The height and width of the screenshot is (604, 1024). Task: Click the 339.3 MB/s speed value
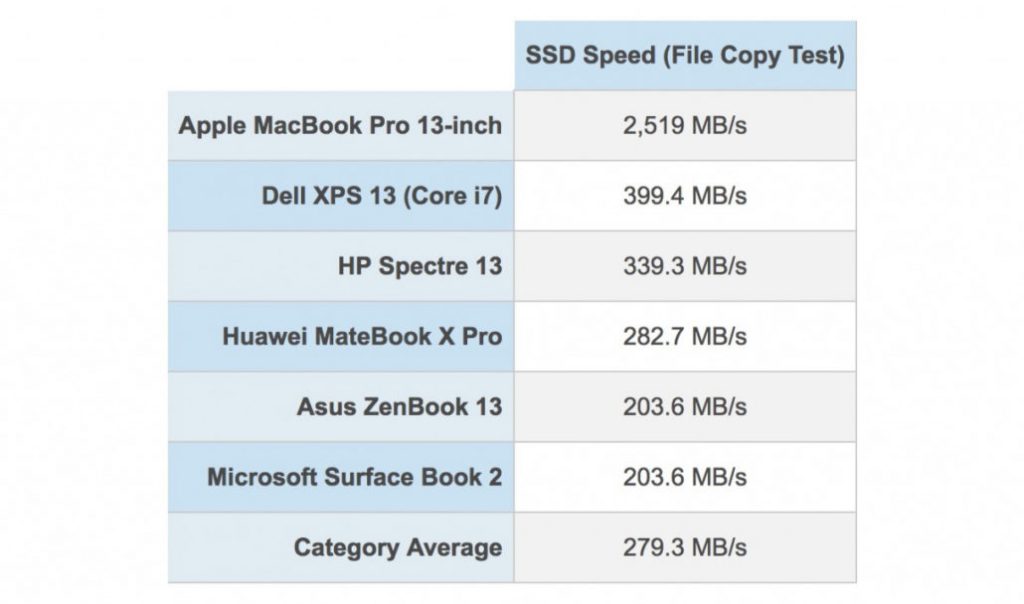[684, 266]
